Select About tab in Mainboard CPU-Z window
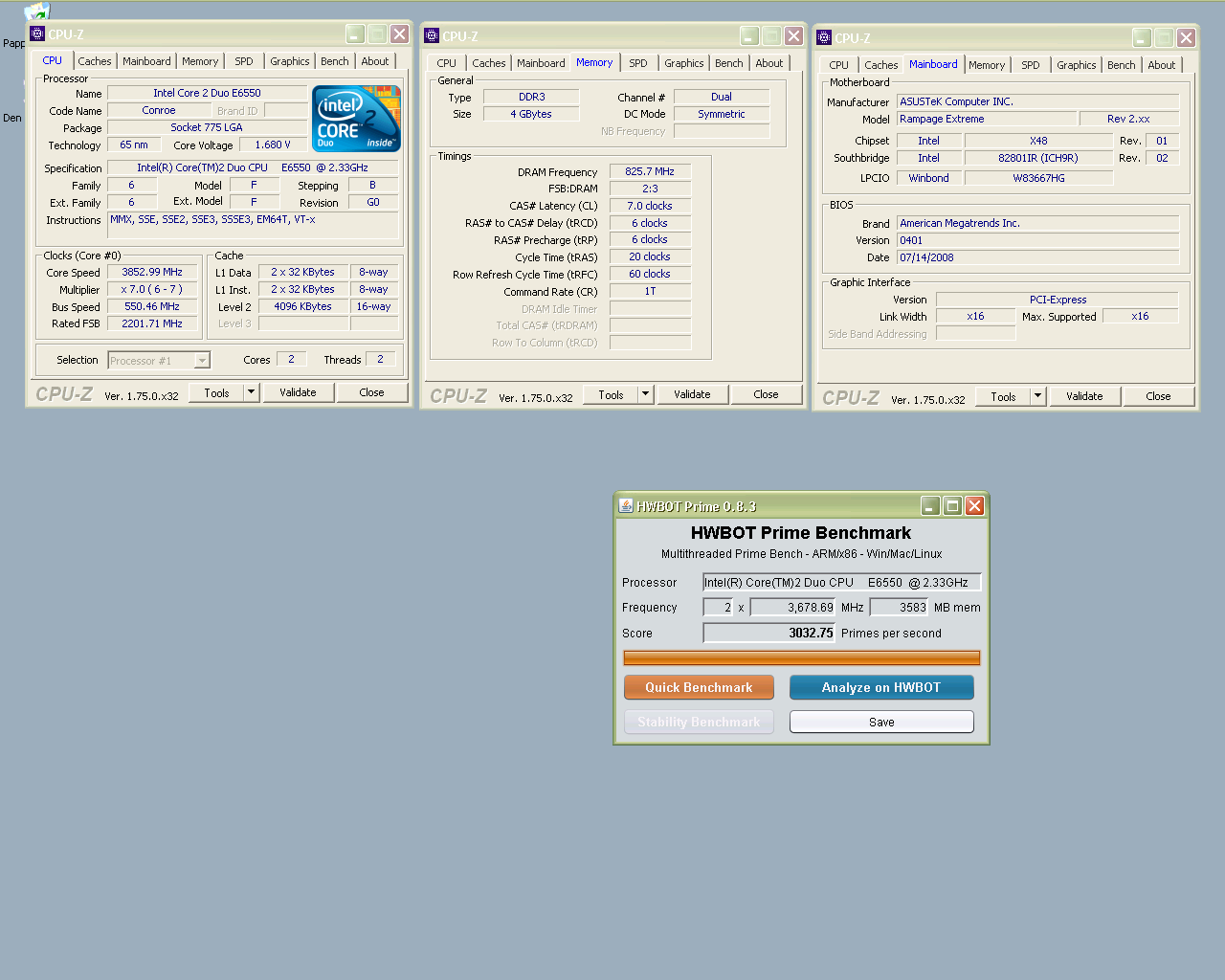Viewport: 1225px width, 980px height. [x=1162, y=65]
